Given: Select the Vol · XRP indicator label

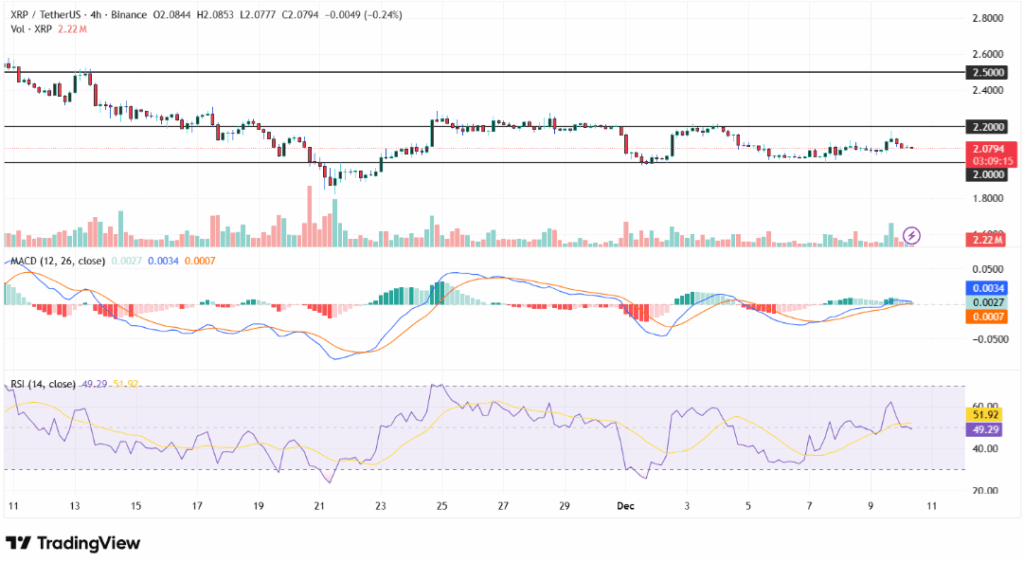Looking at the screenshot, I should 32,29.
